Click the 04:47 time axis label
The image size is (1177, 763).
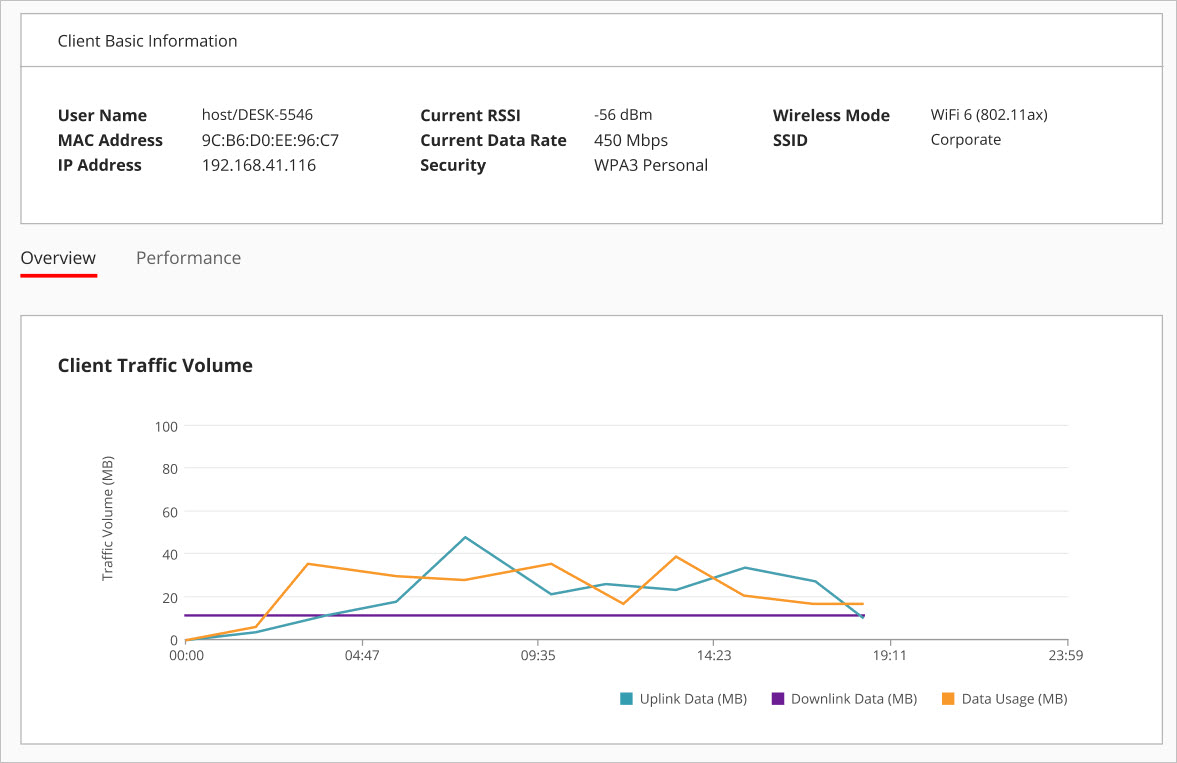[x=363, y=655]
